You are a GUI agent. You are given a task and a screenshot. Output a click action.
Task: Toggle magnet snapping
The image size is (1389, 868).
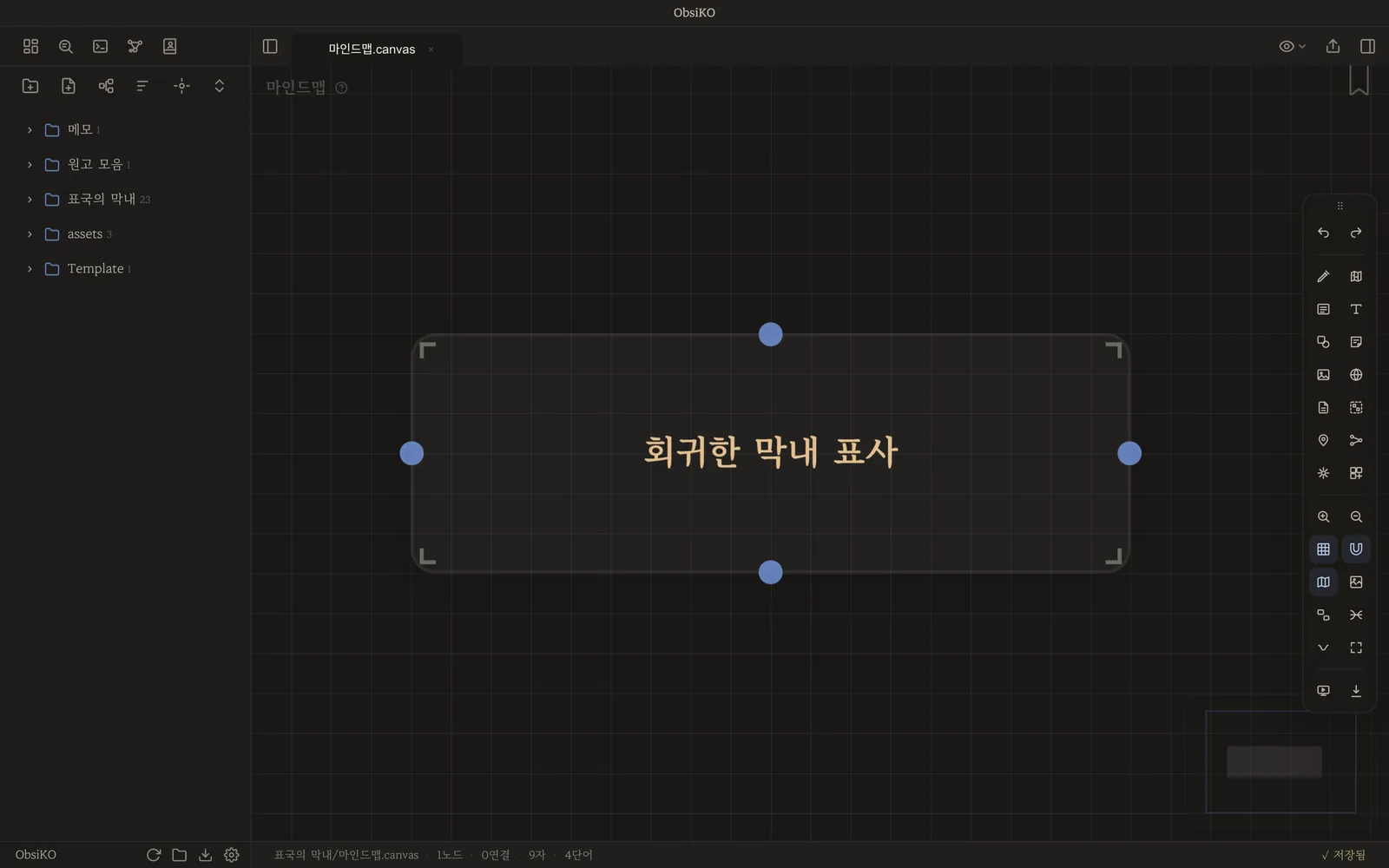[1356, 549]
